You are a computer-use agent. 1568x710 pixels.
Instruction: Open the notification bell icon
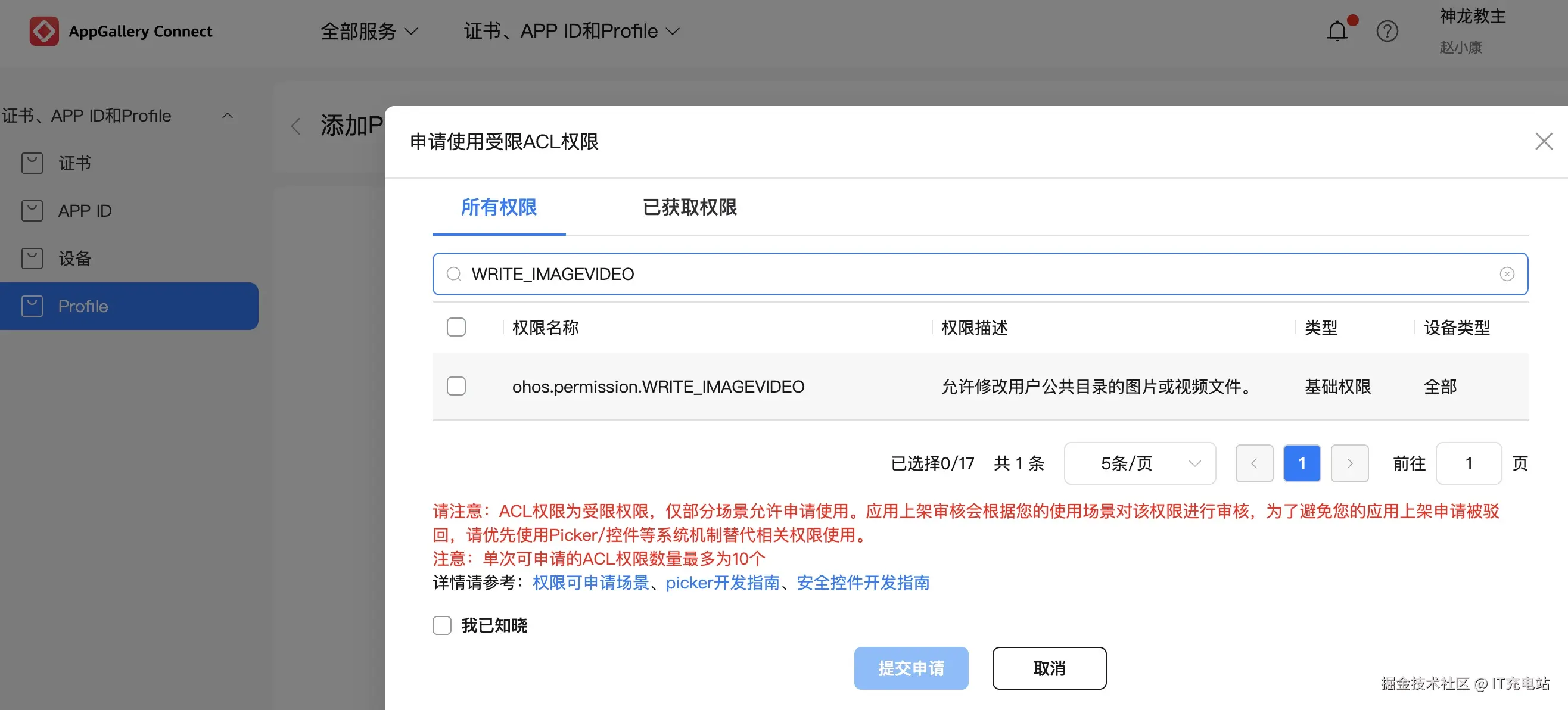click(1337, 31)
